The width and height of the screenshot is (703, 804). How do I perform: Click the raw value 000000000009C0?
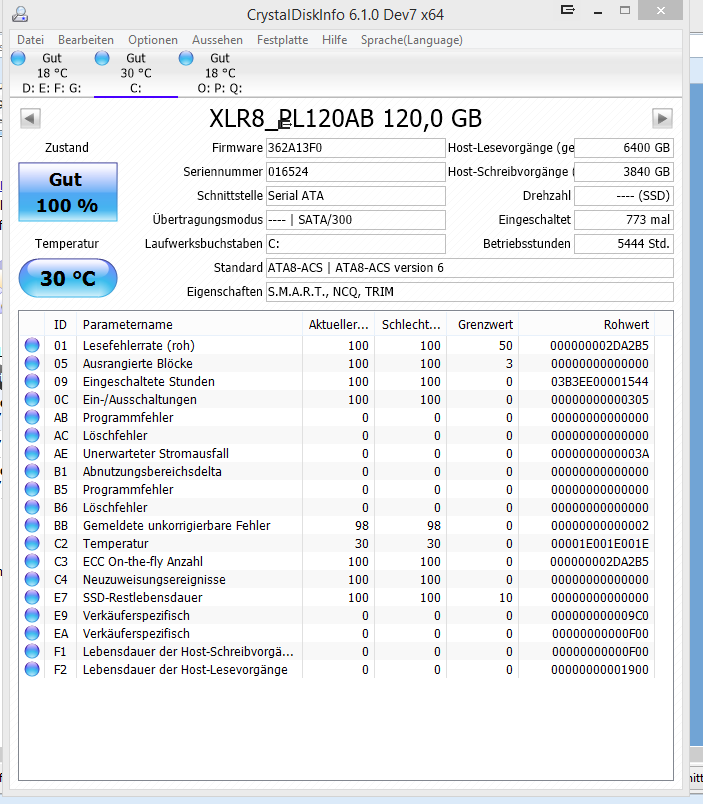coord(599,616)
